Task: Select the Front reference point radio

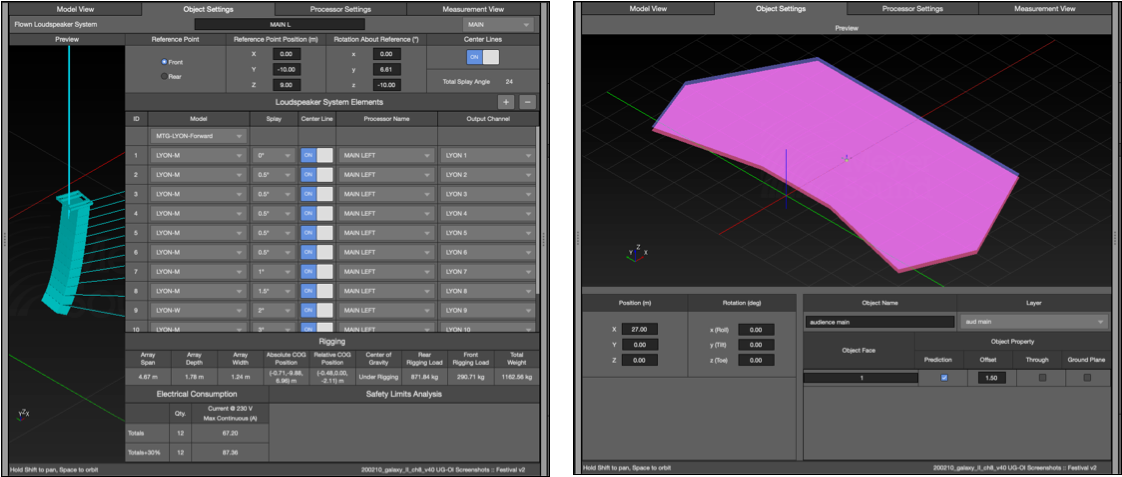Action: [x=165, y=62]
